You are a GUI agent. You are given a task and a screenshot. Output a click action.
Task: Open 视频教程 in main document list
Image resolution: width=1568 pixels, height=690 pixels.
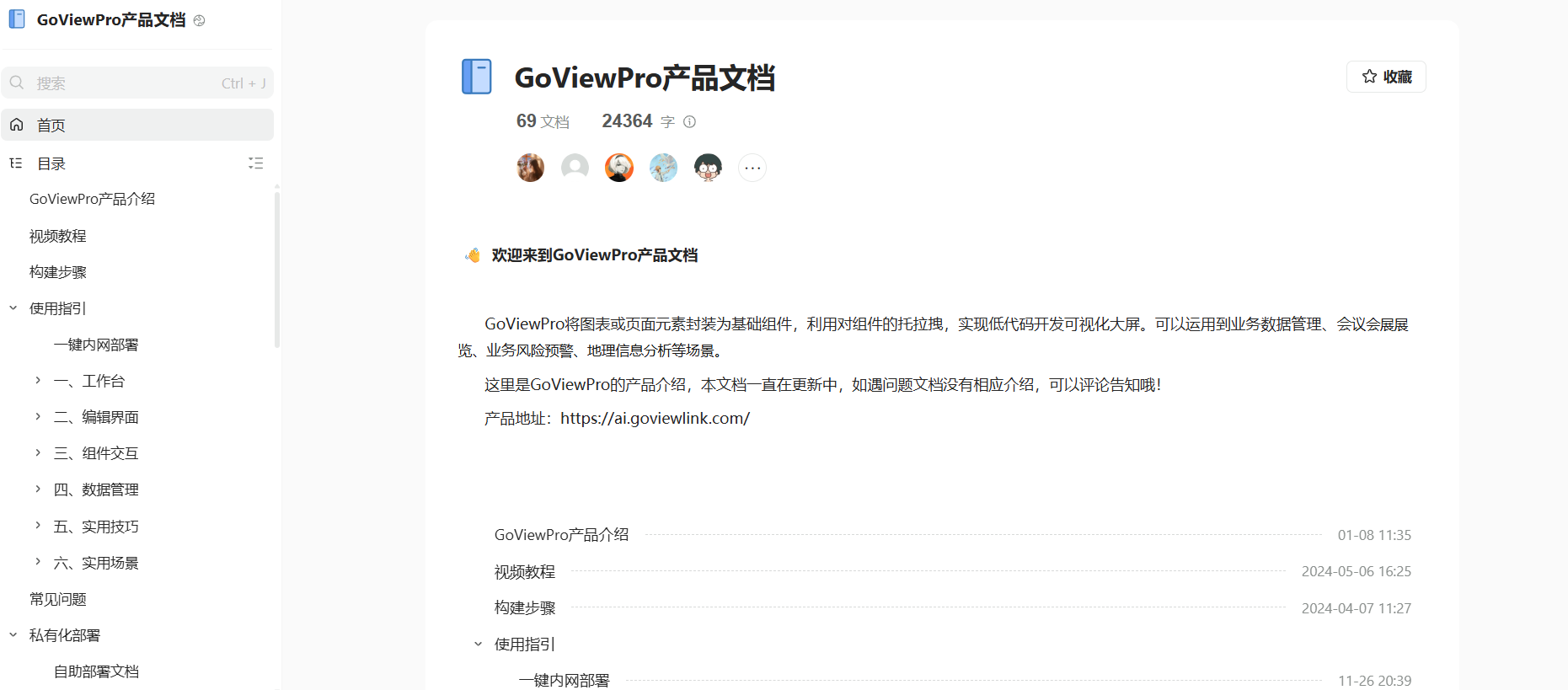point(525,572)
